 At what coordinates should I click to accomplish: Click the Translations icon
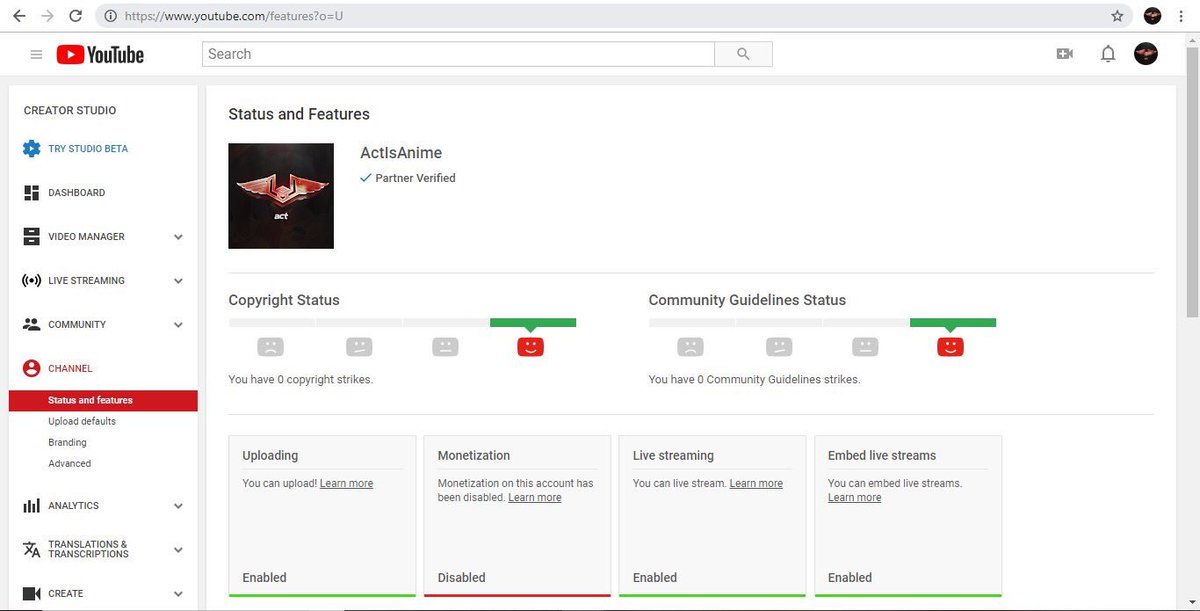(x=31, y=549)
